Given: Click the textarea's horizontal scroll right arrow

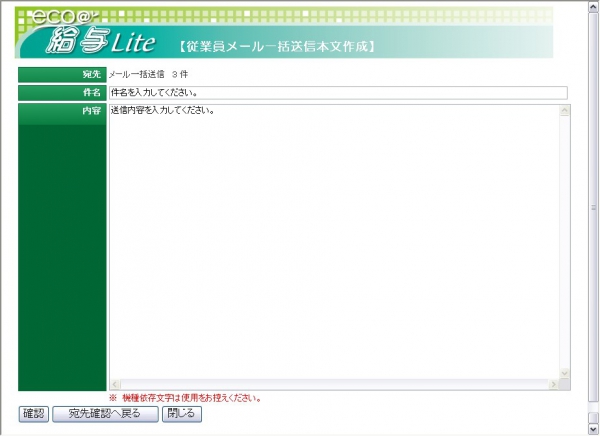Looking at the screenshot, I should (x=553, y=384).
